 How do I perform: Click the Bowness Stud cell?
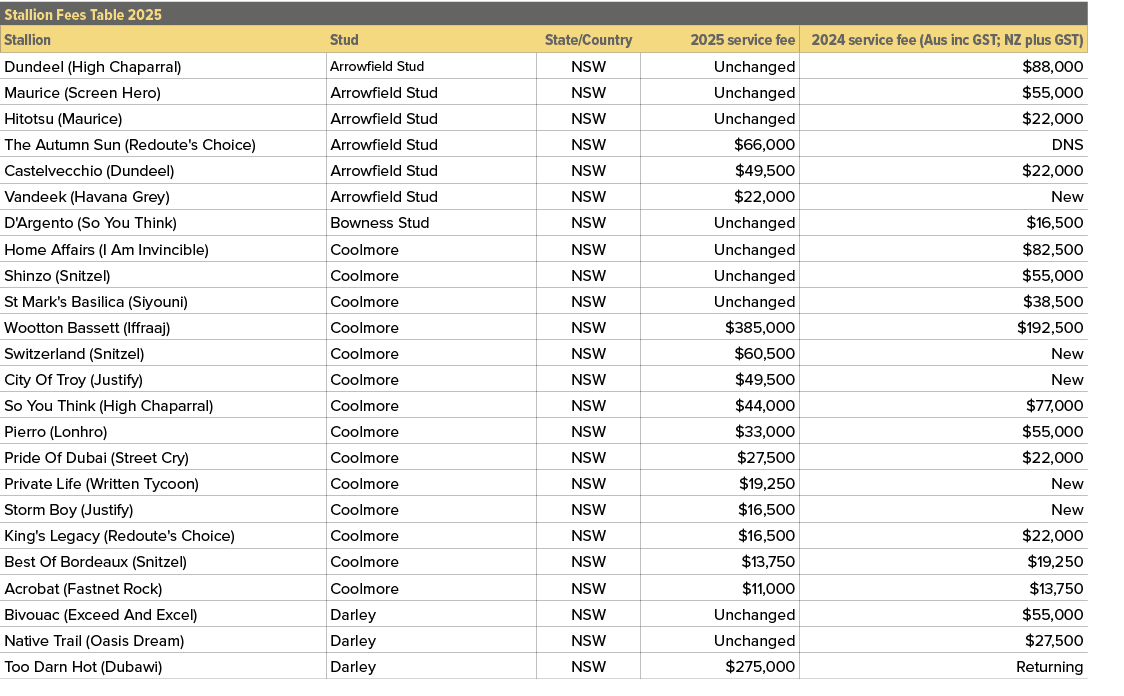[379, 222]
